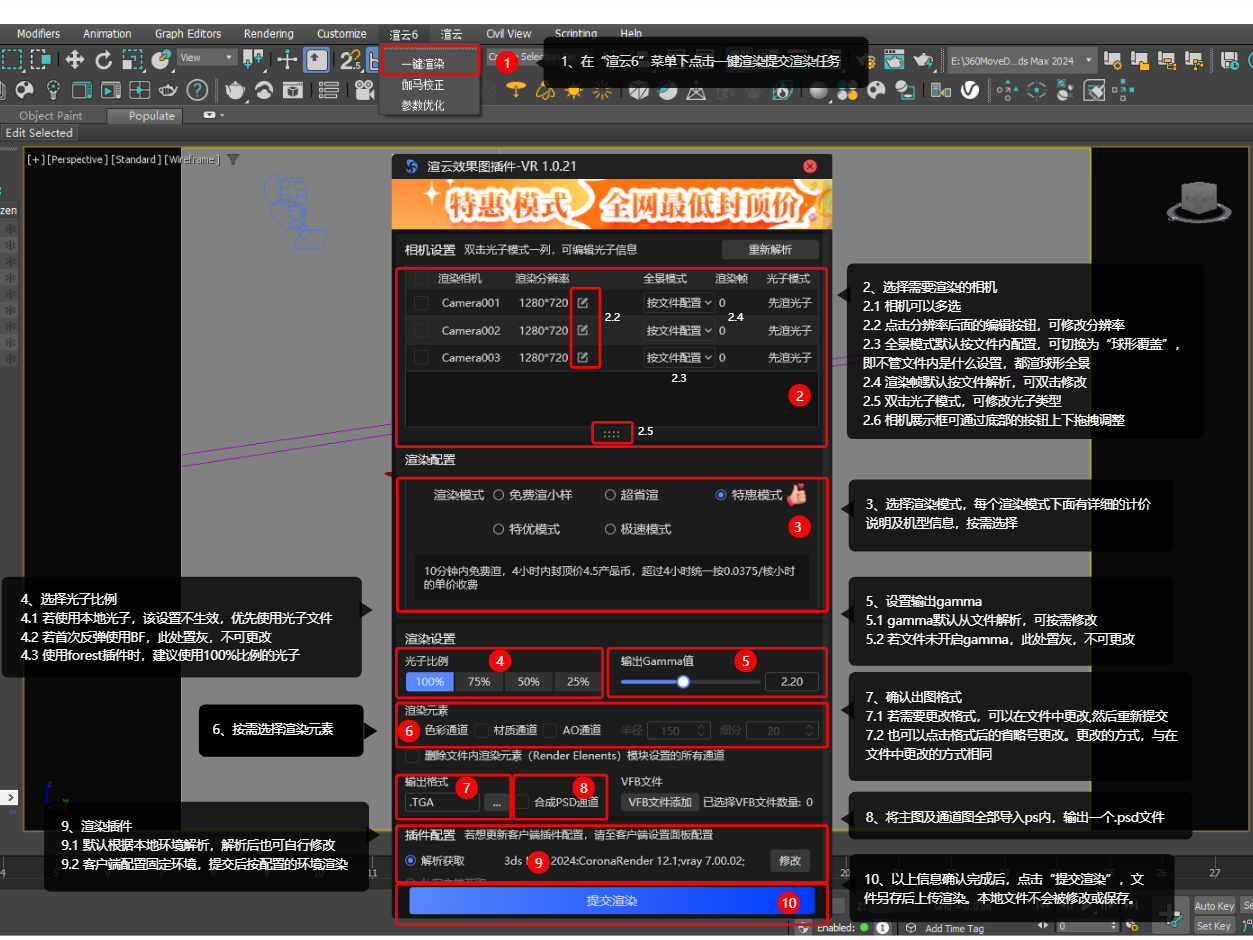Click edit resolution icon for Camera001
The image size is (1253, 940).
[x=583, y=303]
